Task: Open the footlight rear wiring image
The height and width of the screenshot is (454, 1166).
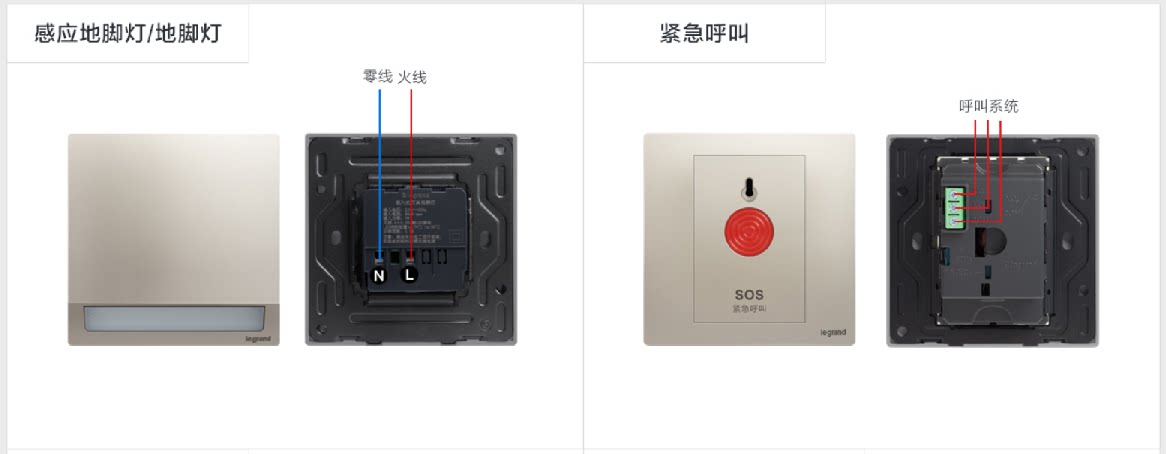Action: point(411,239)
